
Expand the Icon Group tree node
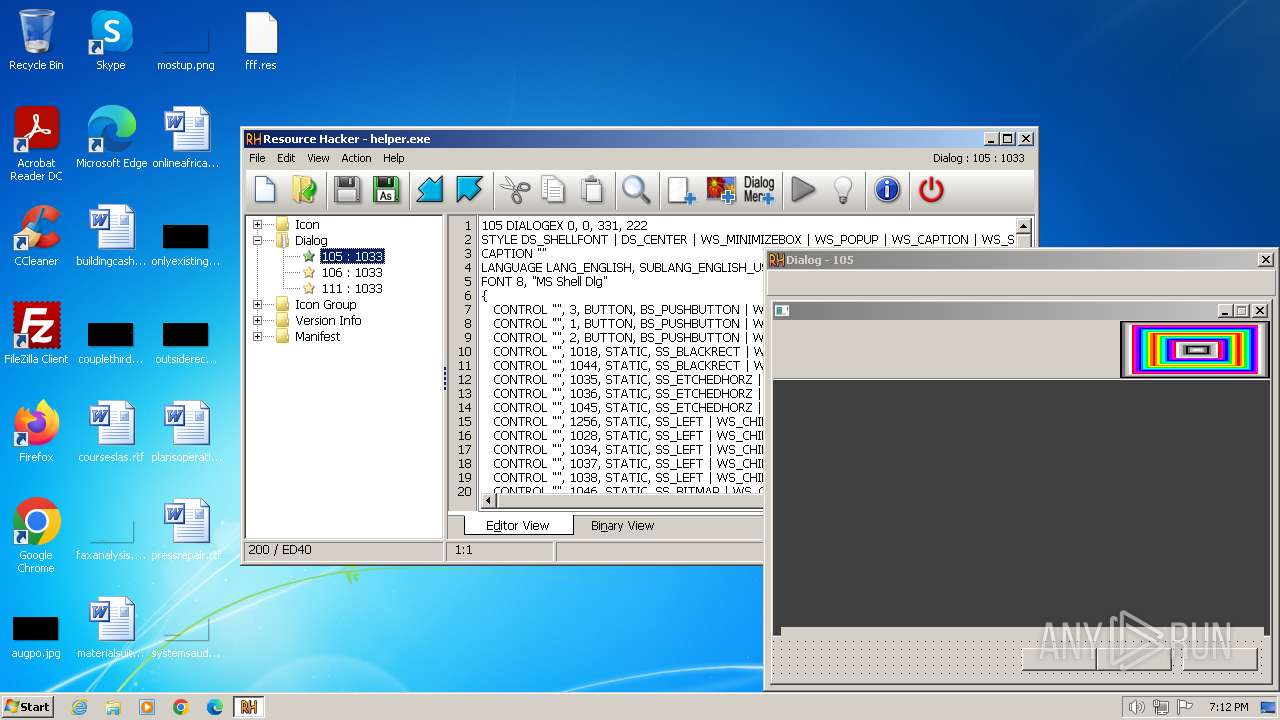257,304
